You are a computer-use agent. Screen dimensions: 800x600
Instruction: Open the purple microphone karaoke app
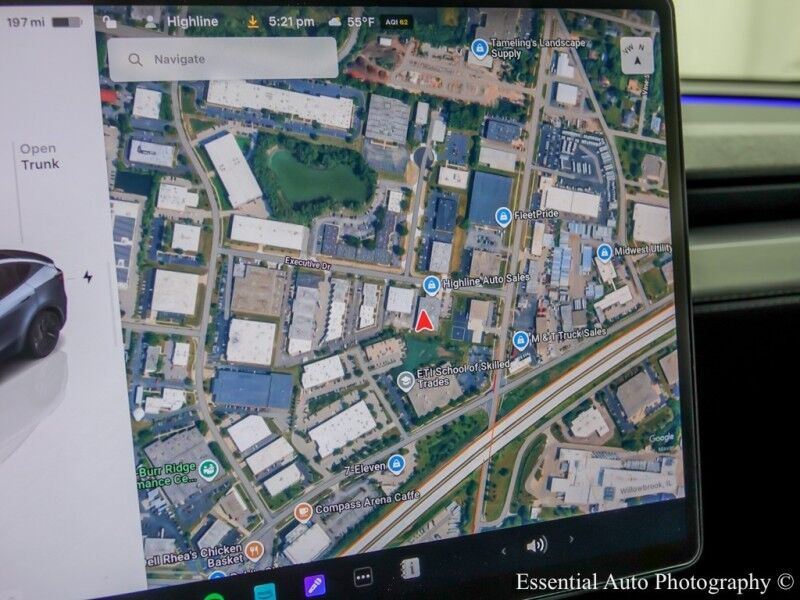pos(315,583)
